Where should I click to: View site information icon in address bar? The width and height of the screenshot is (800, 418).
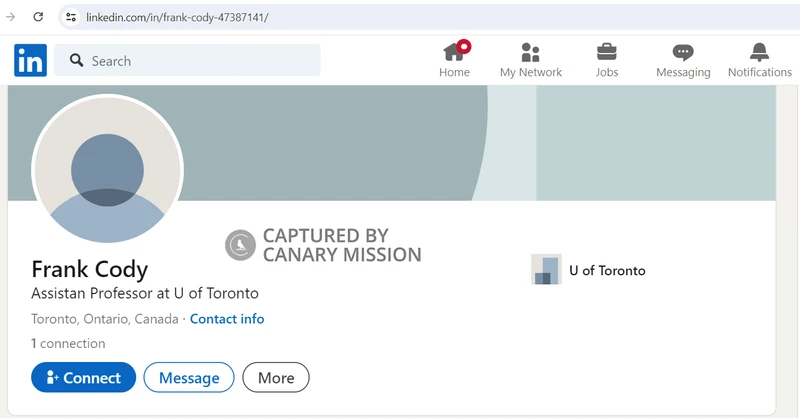[71, 17]
